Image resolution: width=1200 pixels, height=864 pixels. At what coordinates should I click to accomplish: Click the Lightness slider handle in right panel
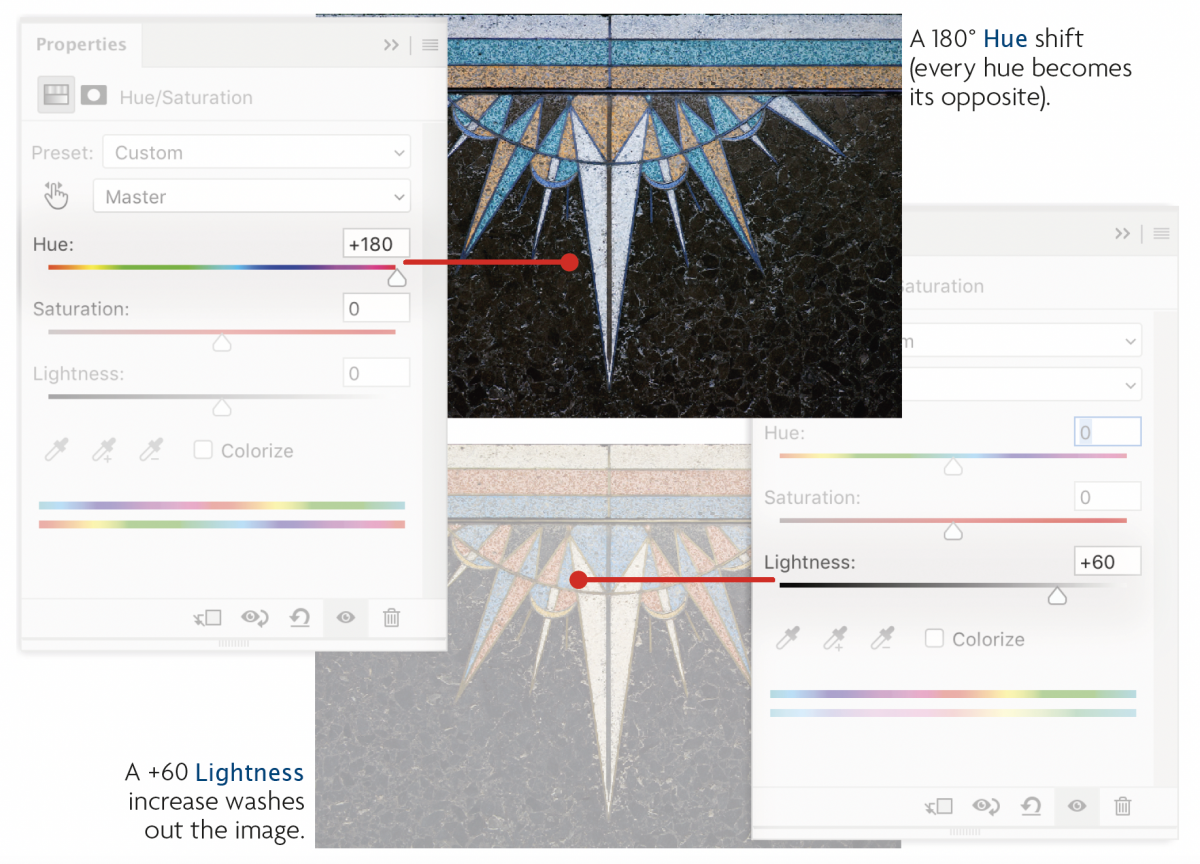tap(1057, 597)
